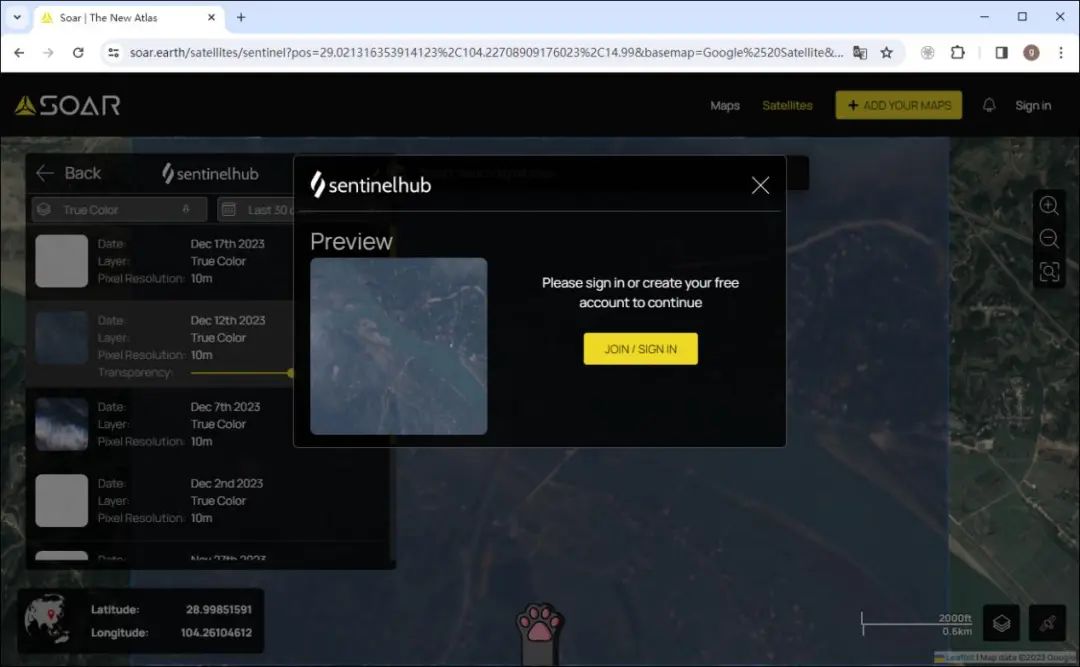Click the Sign in link
The height and width of the screenshot is (667, 1080).
(x=1033, y=105)
